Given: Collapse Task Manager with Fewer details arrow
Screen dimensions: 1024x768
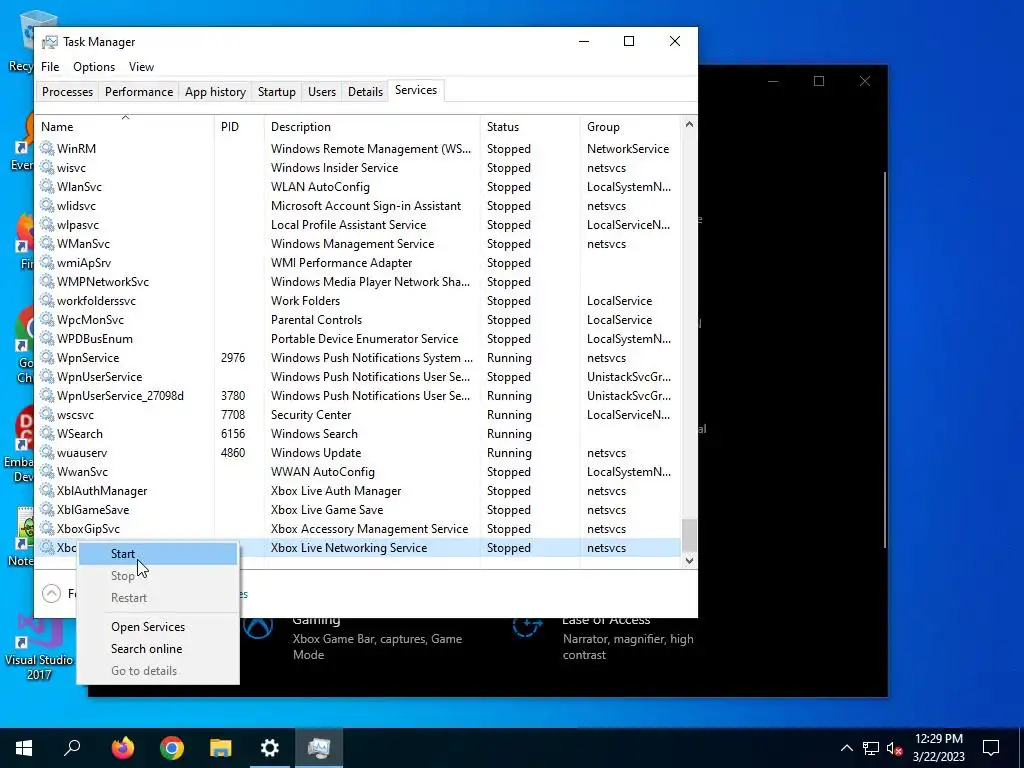Looking at the screenshot, I should (x=51, y=593).
